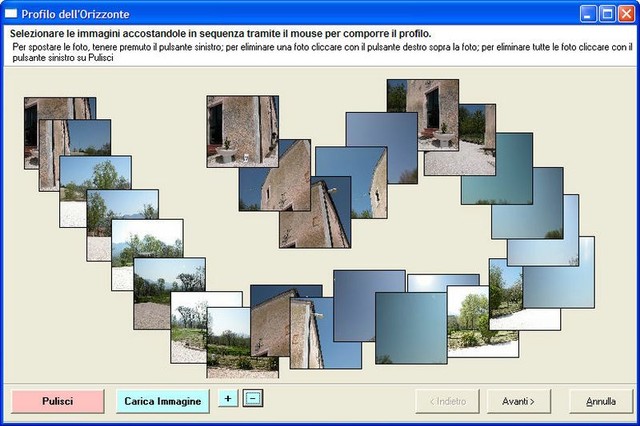Cancel the wizard with Annulla
Screen dimensions: 640x426
[x=601, y=401]
